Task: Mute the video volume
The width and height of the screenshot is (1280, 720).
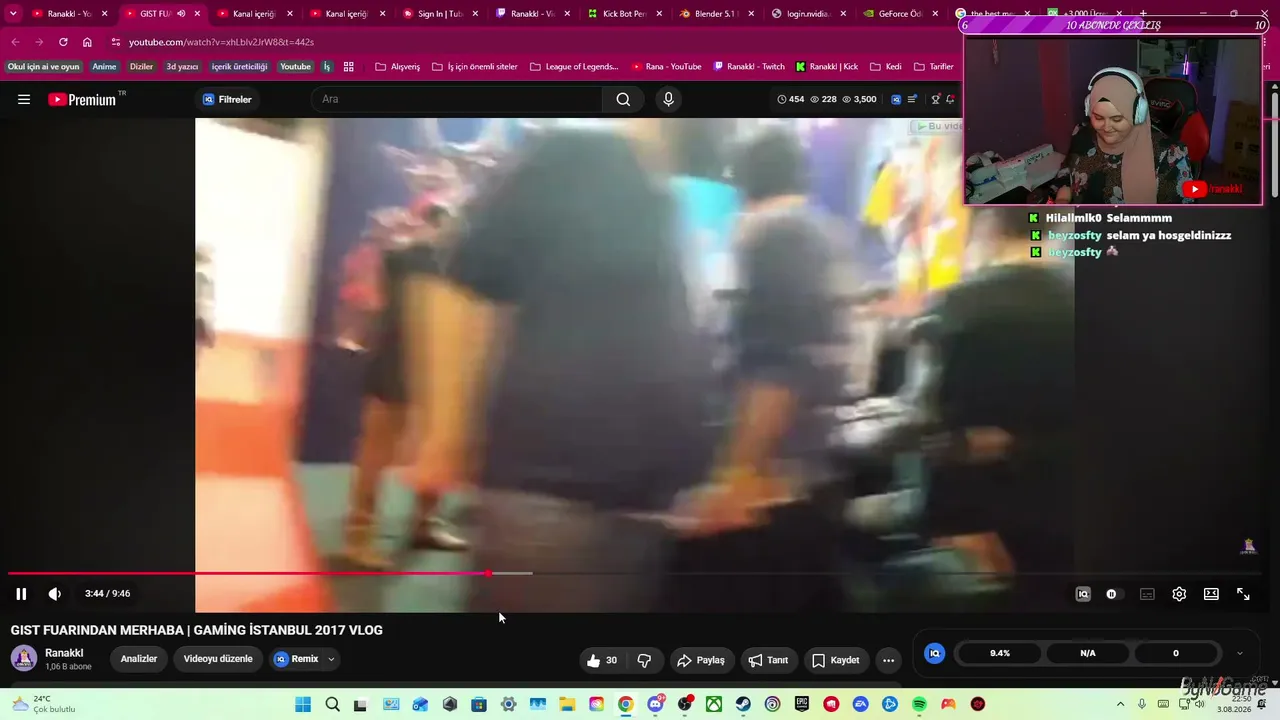Action: click(x=55, y=594)
